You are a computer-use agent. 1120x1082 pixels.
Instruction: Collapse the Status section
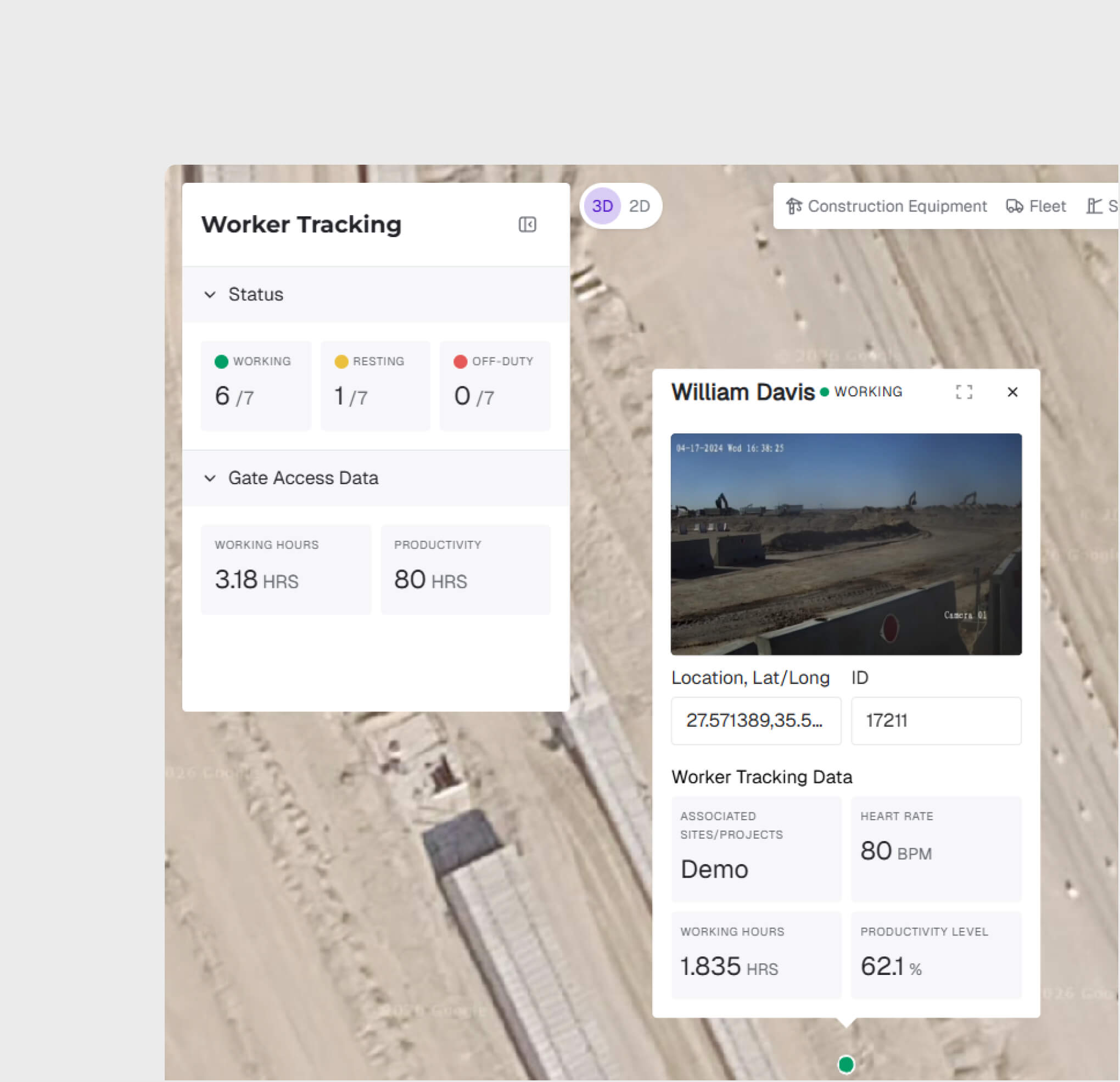(x=210, y=295)
